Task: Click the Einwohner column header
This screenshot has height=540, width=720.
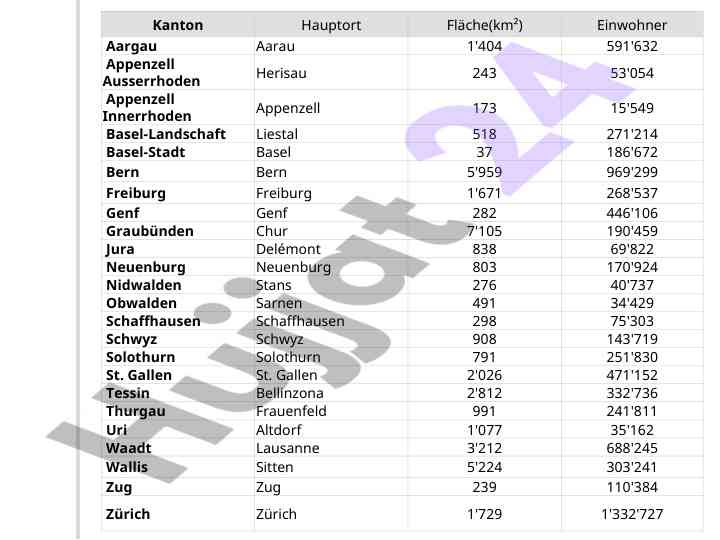Action: click(632, 25)
